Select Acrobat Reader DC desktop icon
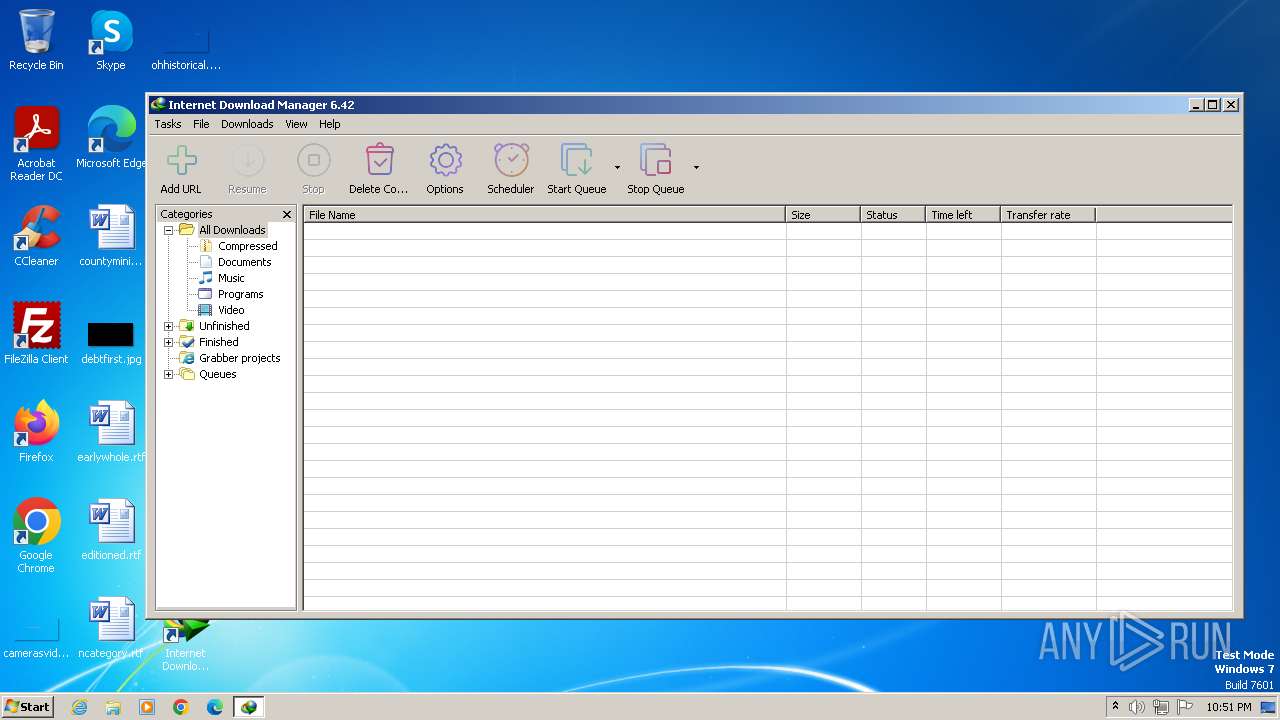The height and width of the screenshot is (720, 1280). pyautogui.click(x=36, y=144)
